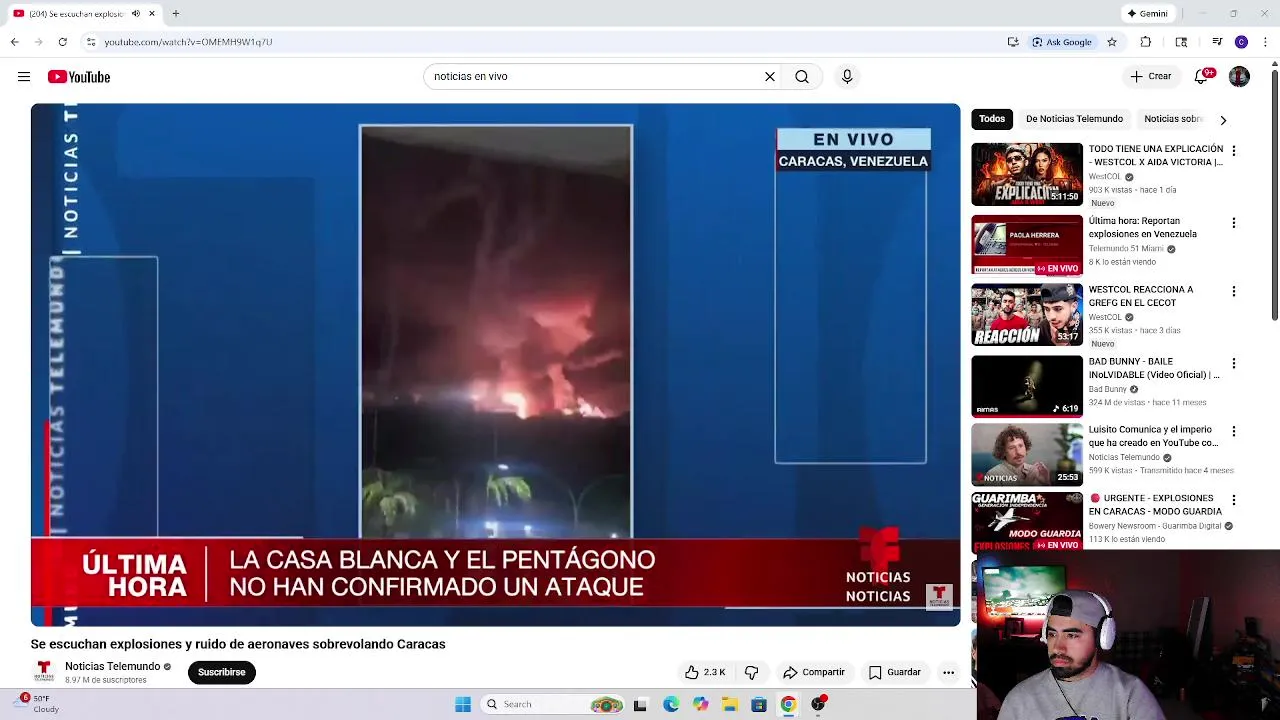Open options for Bad Bunny video
This screenshot has width=1280, height=720.
1233,363
